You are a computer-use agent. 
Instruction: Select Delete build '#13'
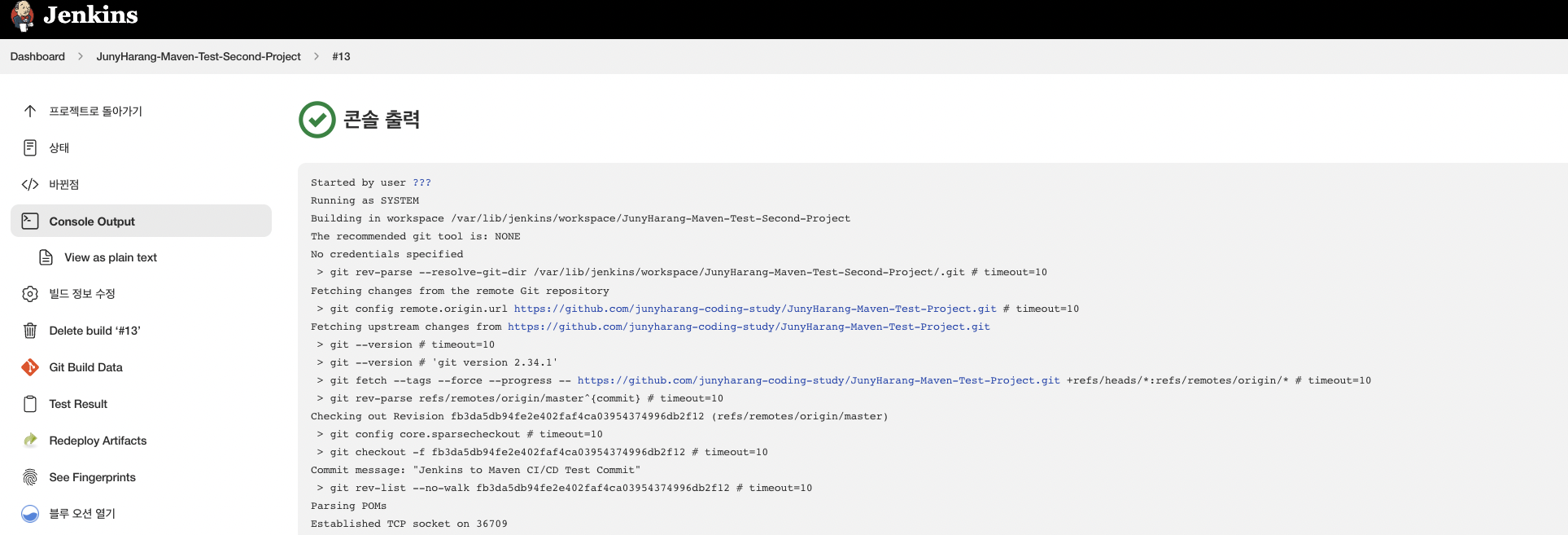coord(94,331)
